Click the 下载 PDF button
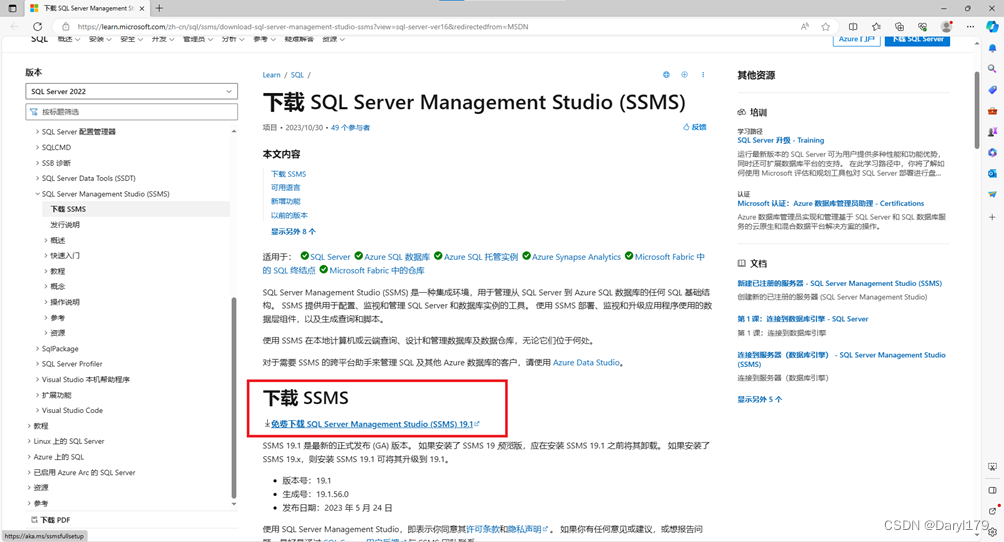1004x542 pixels. (51, 520)
